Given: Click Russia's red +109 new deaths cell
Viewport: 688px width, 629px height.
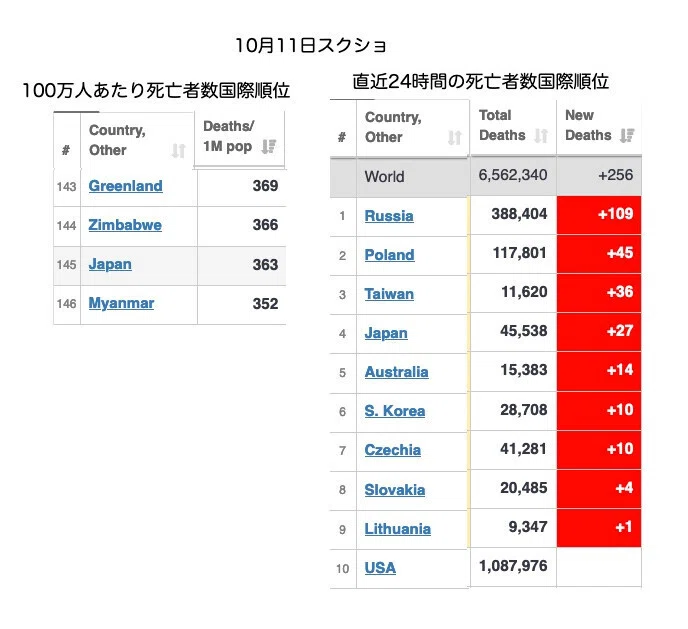Looking at the screenshot, I should click(x=599, y=215).
